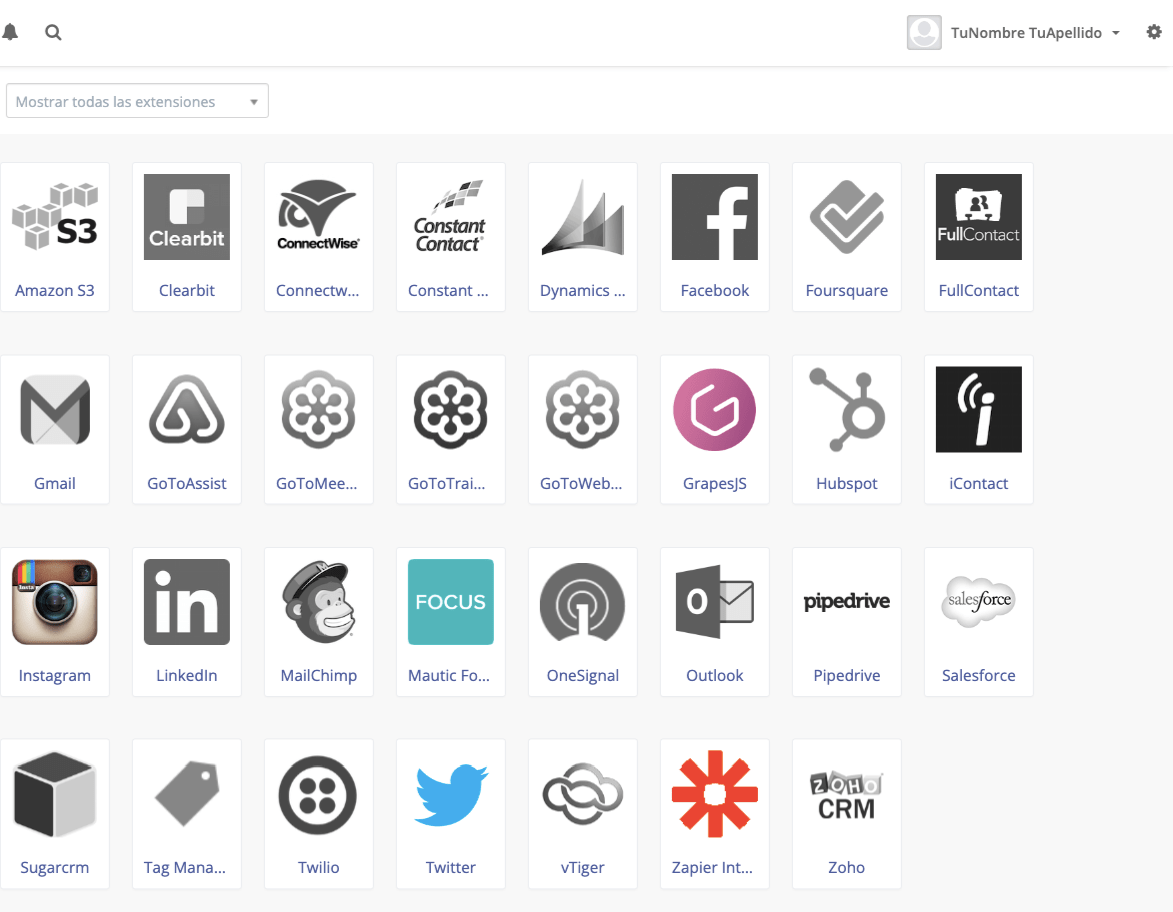Open the Clearbit plugin icon
The image size is (1173, 912).
pyautogui.click(x=187, y=217)
